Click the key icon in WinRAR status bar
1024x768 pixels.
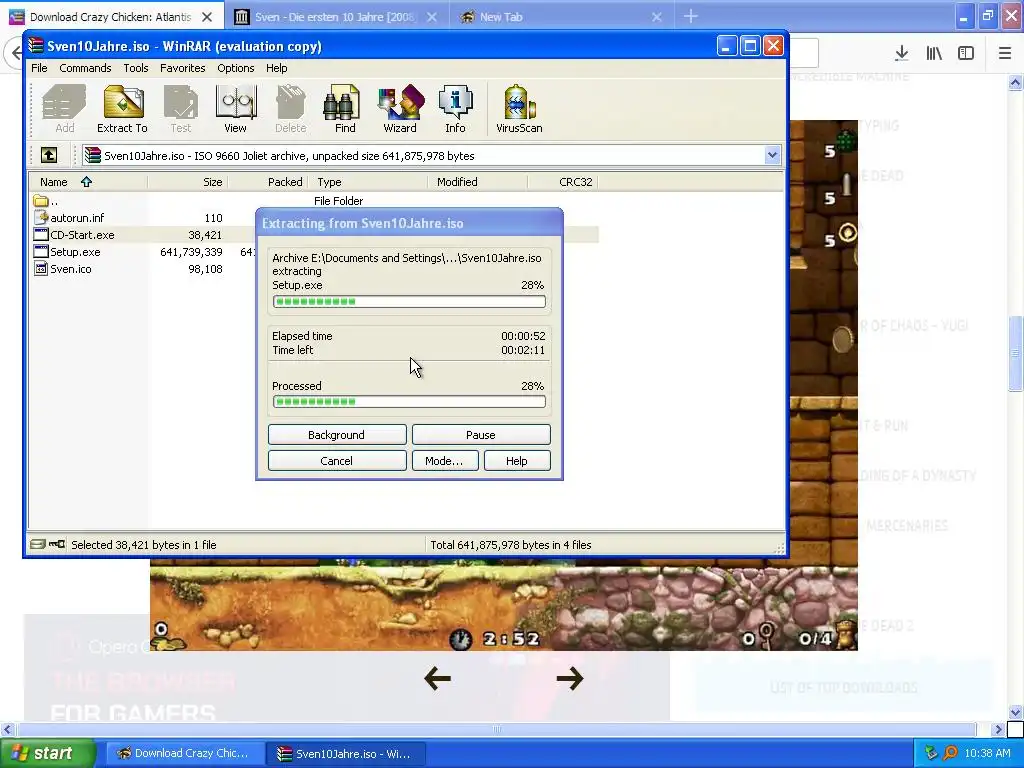[x=57, y=544]
